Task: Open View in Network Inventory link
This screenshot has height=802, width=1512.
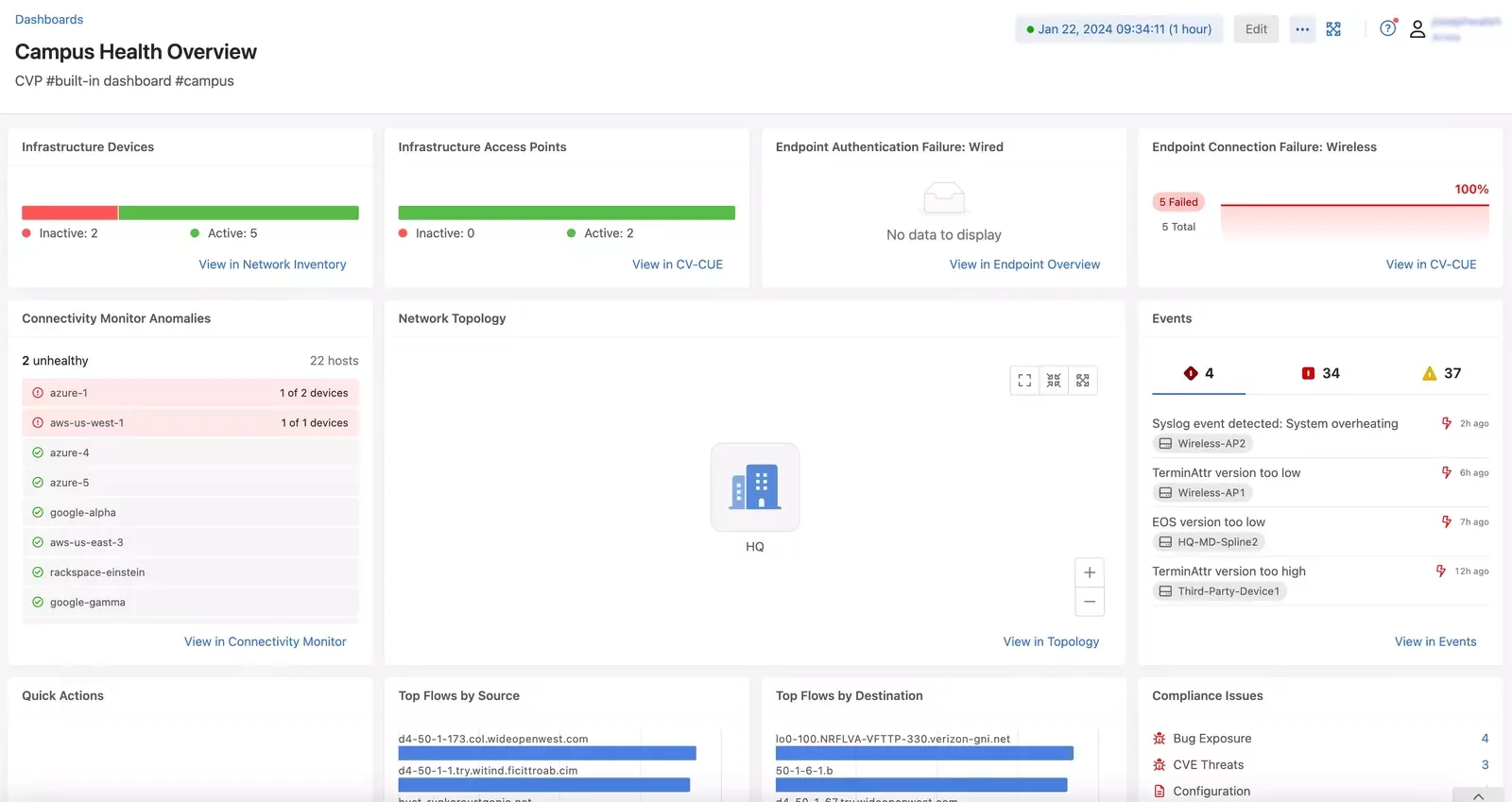Action: click(272, 264)
